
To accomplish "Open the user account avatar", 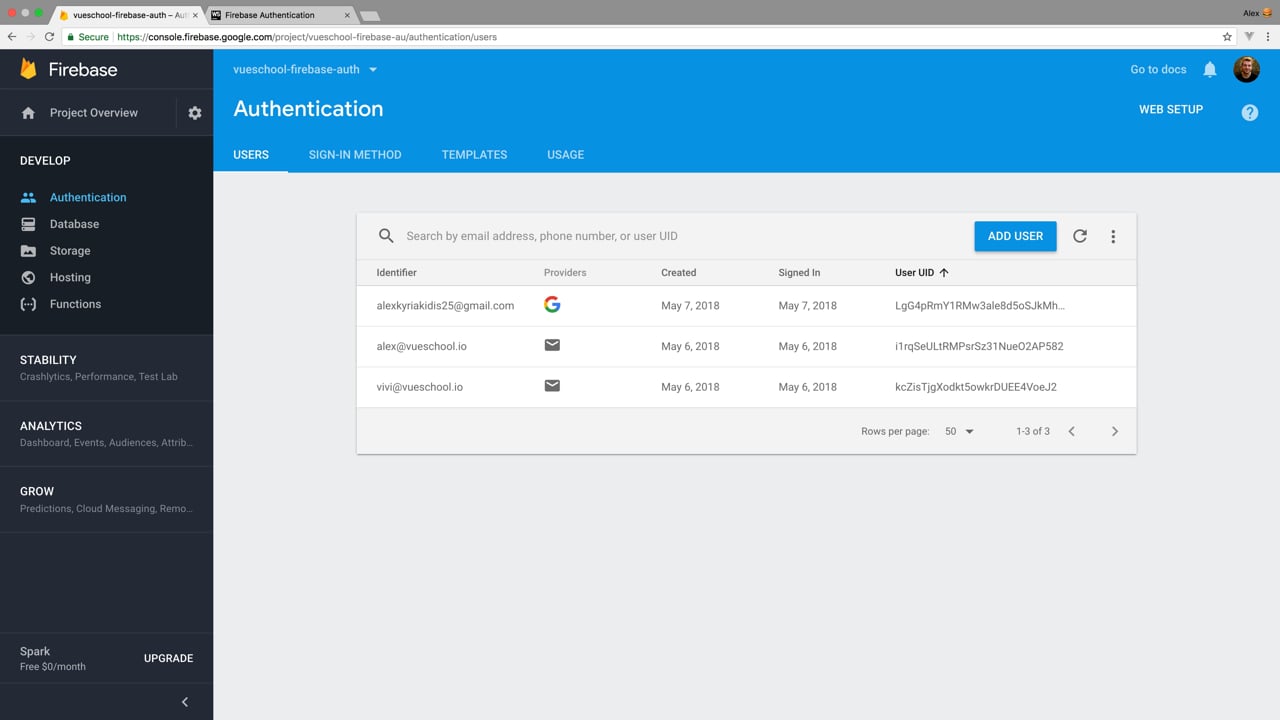I will 1246,69.
